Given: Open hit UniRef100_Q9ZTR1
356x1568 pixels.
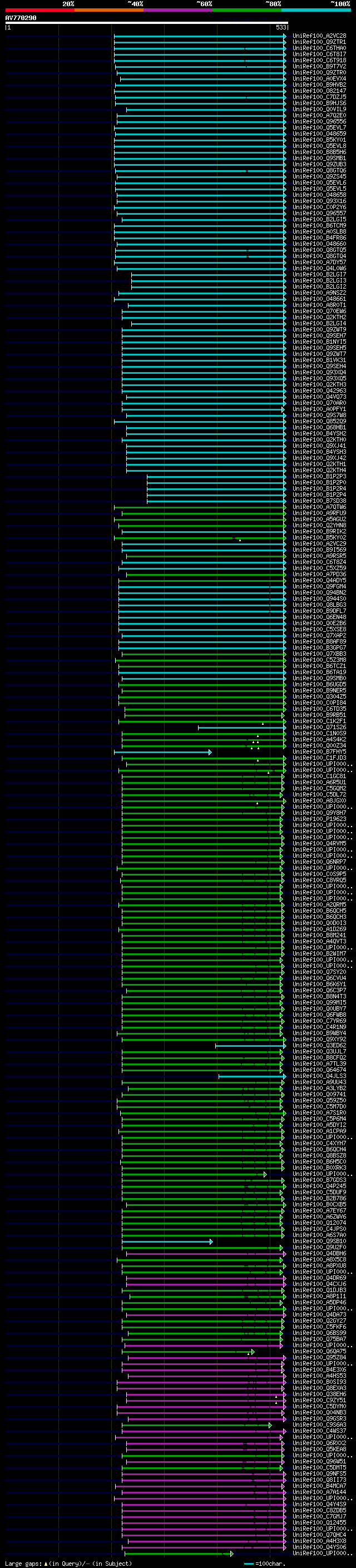Looking at the screenshot, I should (x=319, y=42).
